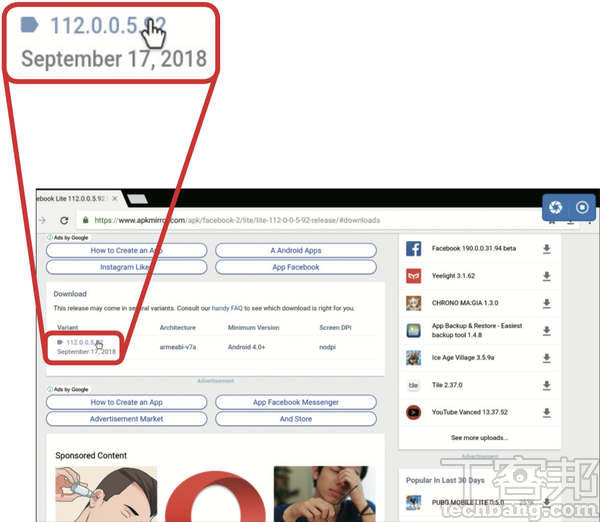
Task: Download Facebook 190.0.0.31.94 beta
Action: [x=547, y=249]
